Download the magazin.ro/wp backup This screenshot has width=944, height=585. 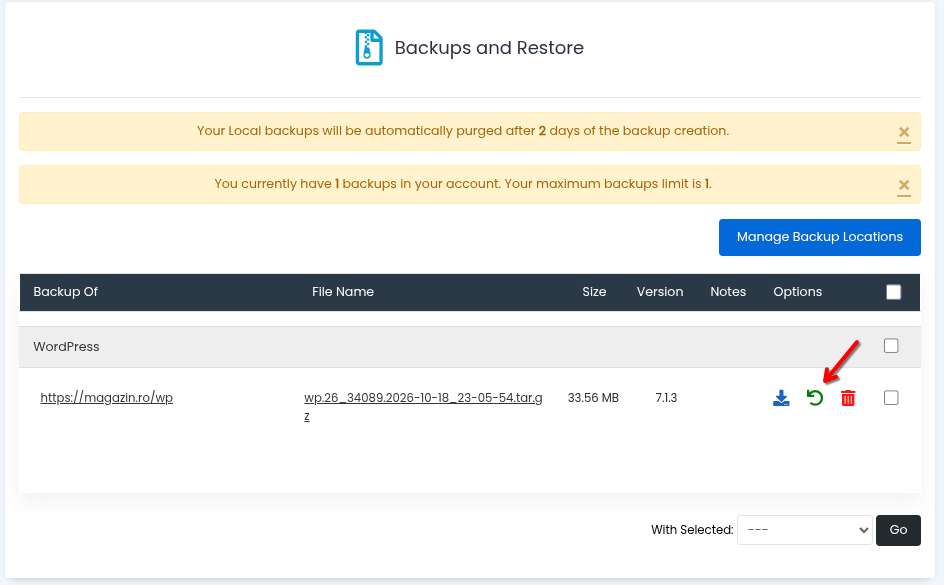coord(781,398)
